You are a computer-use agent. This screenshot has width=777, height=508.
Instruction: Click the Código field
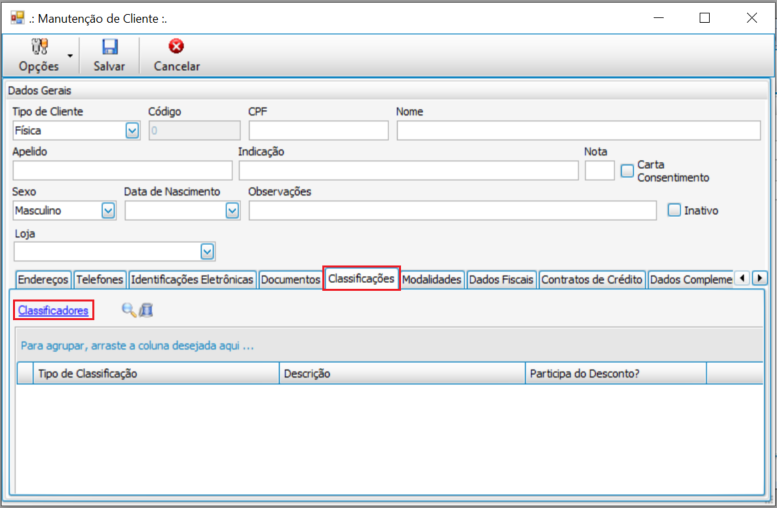point(194,131)
